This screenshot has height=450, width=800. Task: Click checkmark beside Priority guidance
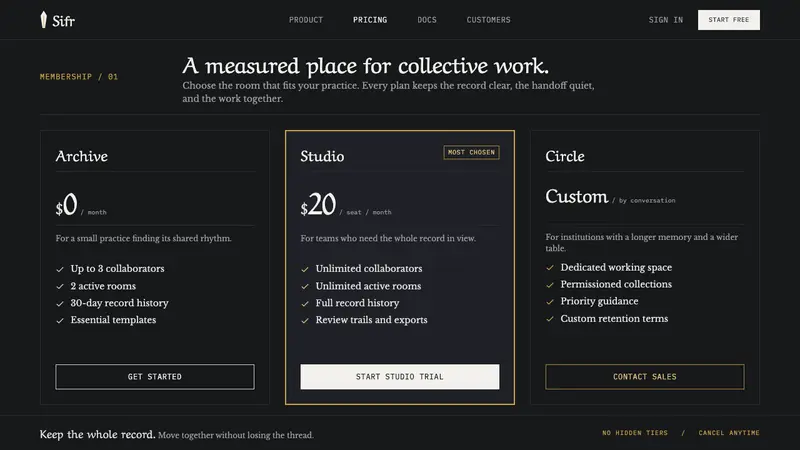549,302
